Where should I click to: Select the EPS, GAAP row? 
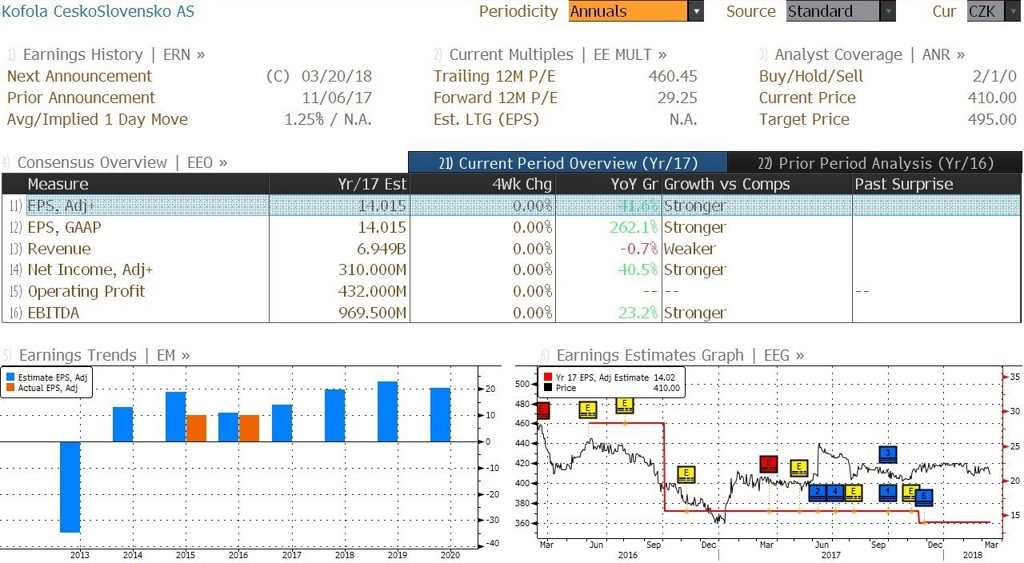[511, 227]
